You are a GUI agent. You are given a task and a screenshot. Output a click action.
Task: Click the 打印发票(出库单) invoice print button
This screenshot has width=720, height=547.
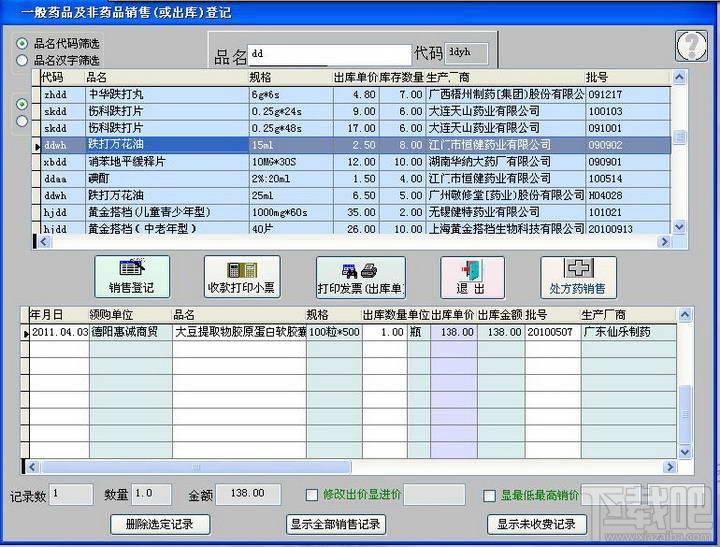(x=361, y=277)
